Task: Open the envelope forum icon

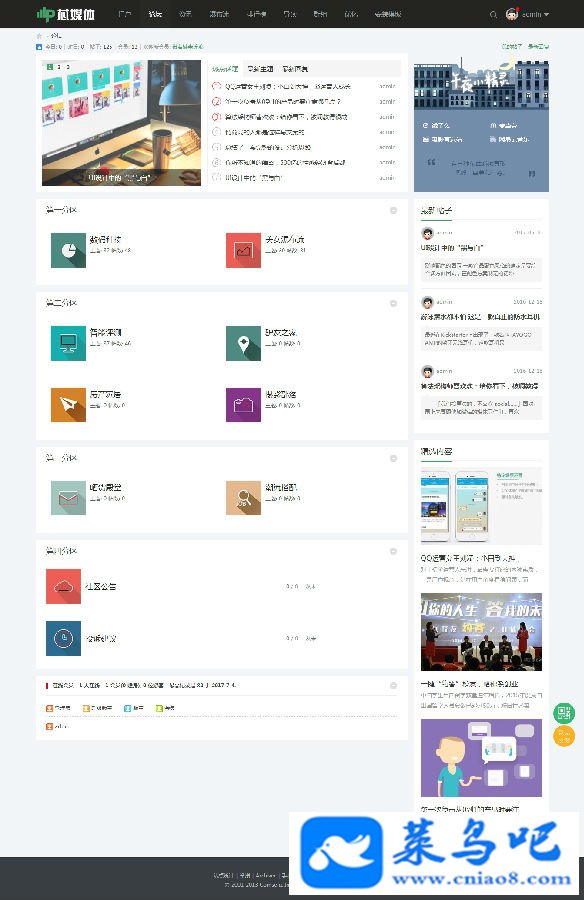Action: (x=68, y=498)
